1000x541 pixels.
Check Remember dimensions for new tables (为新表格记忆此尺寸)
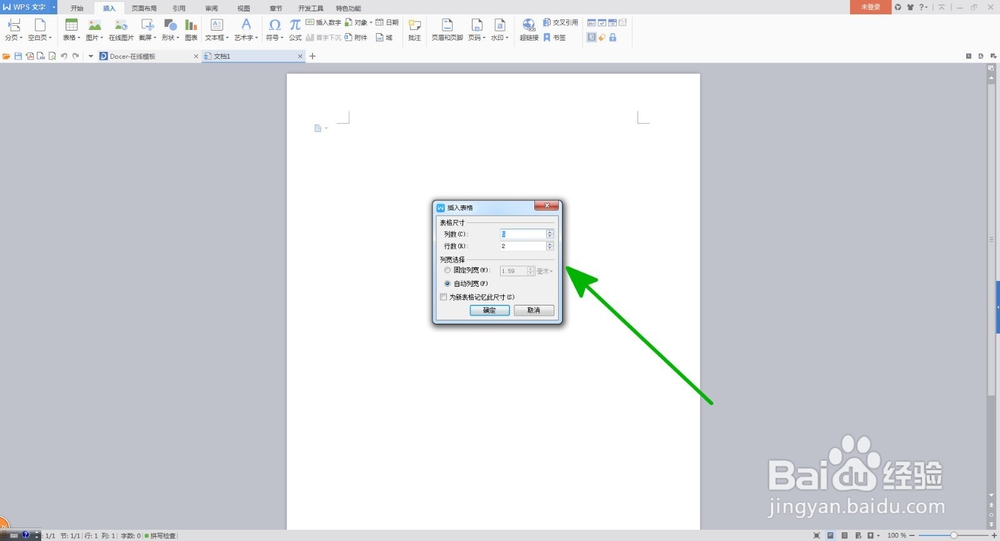[x=443, y=297]
